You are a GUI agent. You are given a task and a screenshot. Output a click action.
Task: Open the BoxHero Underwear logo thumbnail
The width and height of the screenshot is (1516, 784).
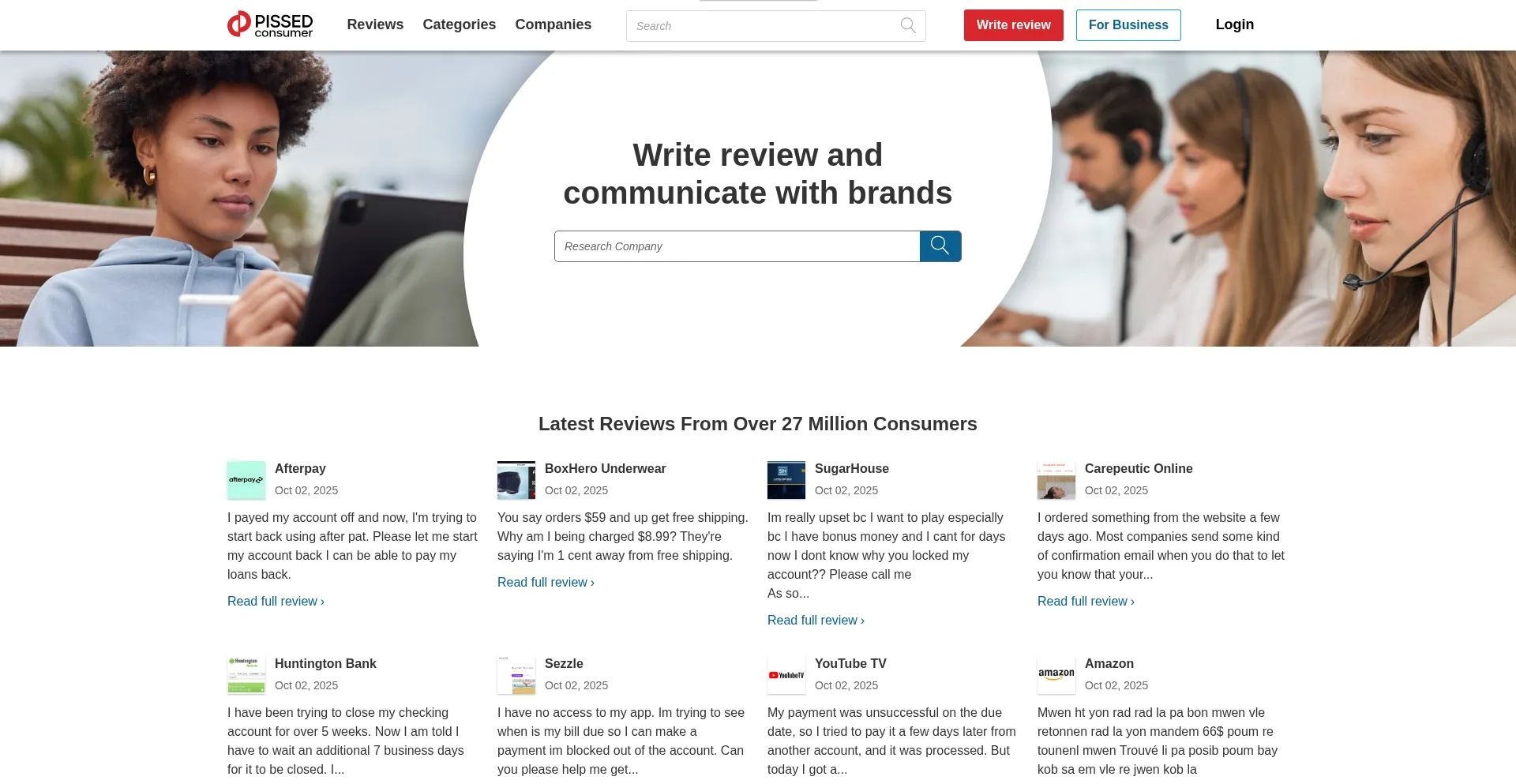click(x=516, y=480)
